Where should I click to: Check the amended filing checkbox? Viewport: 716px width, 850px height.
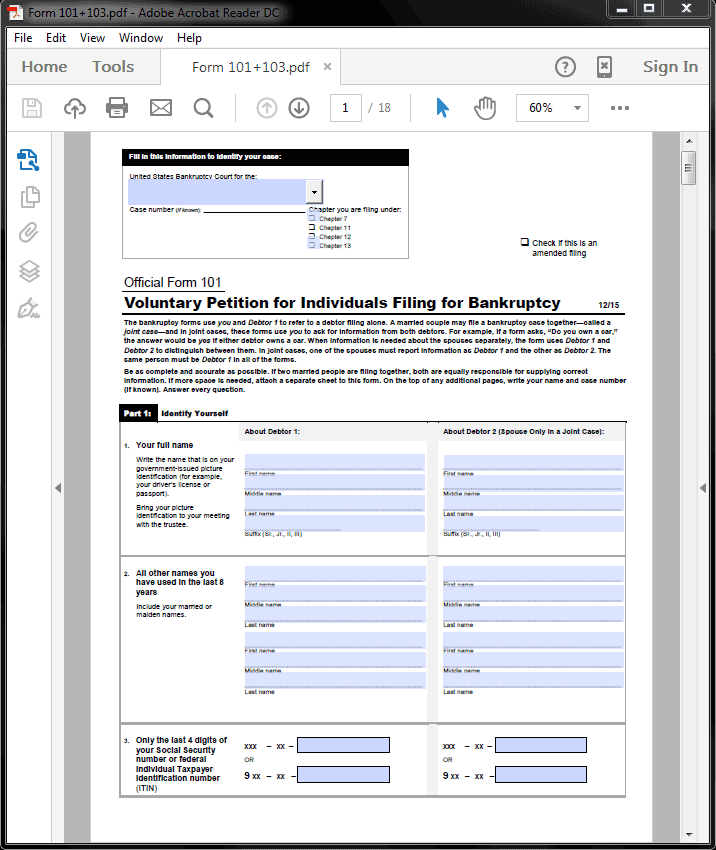525,242
